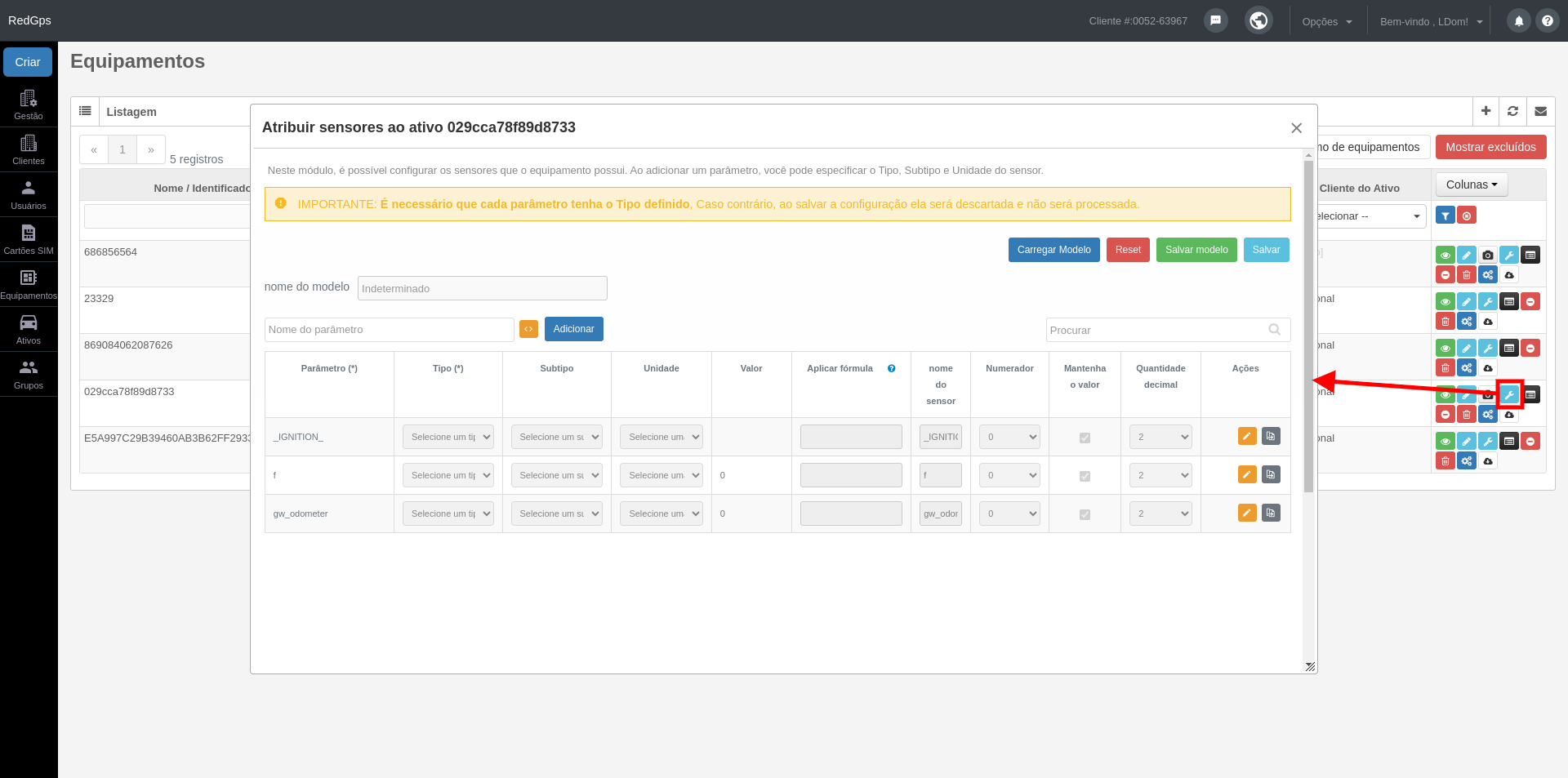Go to Clientes in the sidebar

tap(29, 150)
